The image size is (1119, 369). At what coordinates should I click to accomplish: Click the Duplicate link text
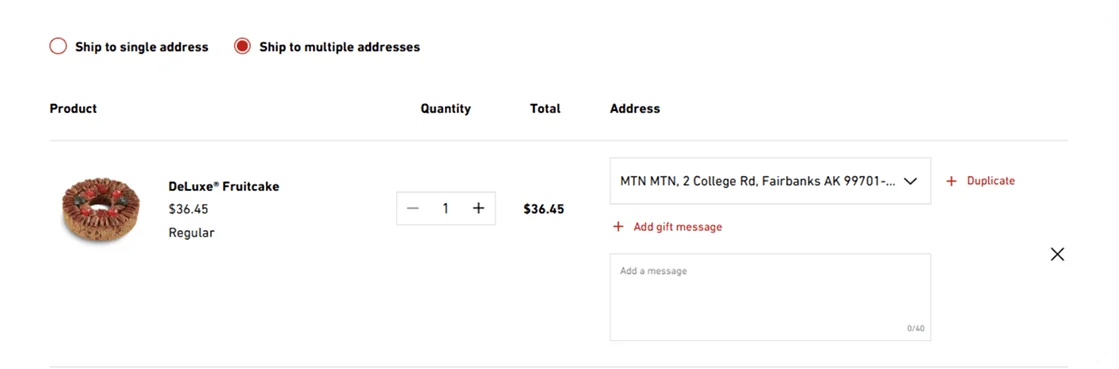coord(991,181)
